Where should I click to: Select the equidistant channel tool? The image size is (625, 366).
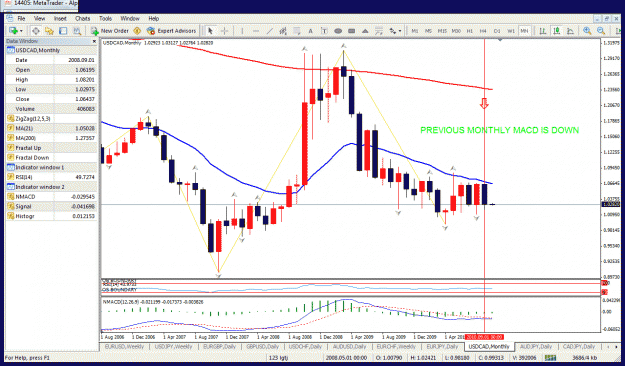coord(283,31)
